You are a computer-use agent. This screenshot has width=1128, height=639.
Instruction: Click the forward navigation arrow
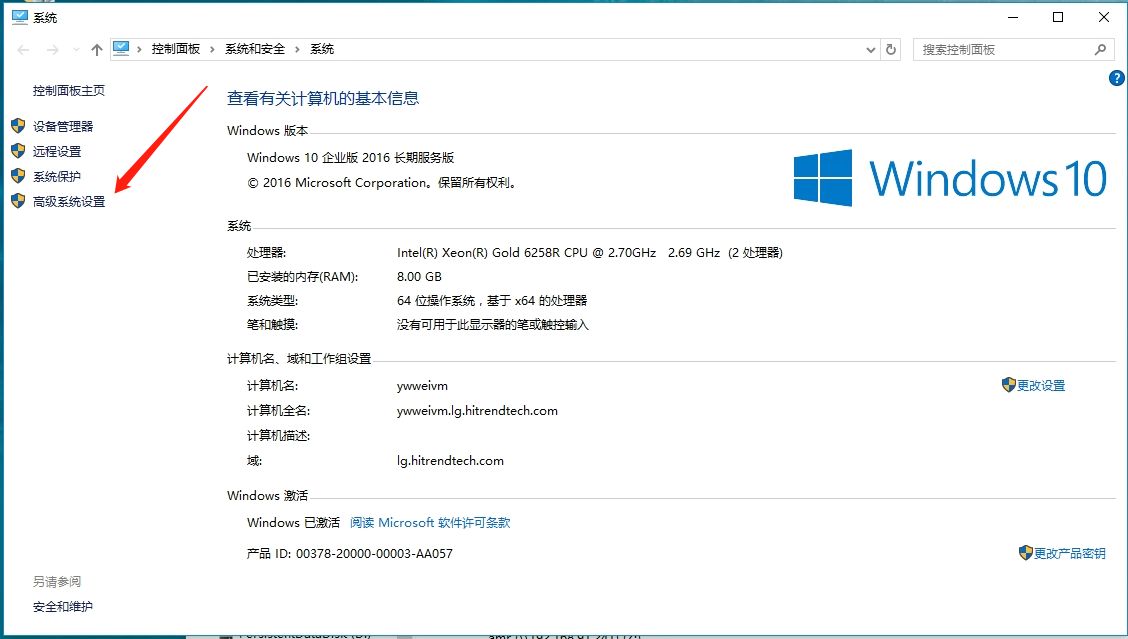[53, 50]
